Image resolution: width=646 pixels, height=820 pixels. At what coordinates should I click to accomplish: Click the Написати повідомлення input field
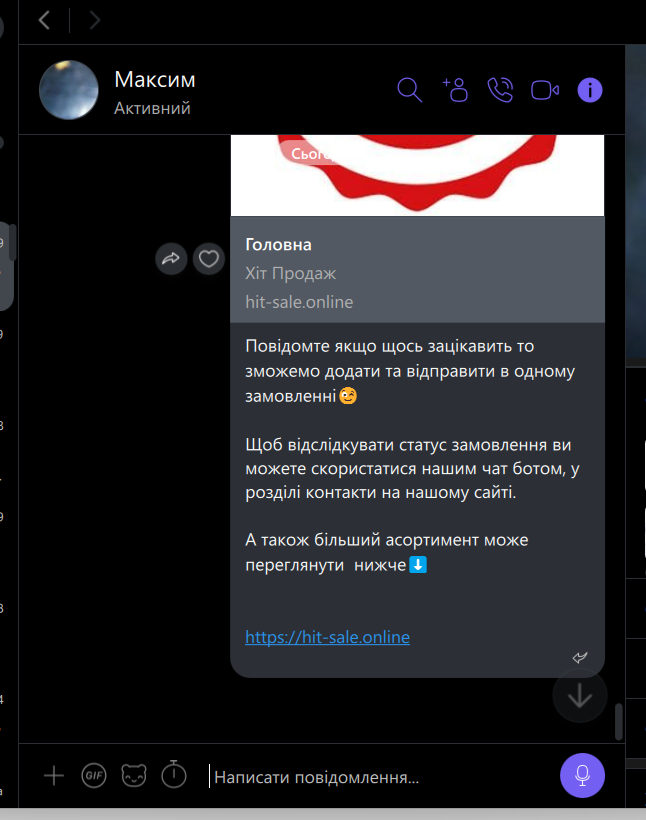click(380, 776)
